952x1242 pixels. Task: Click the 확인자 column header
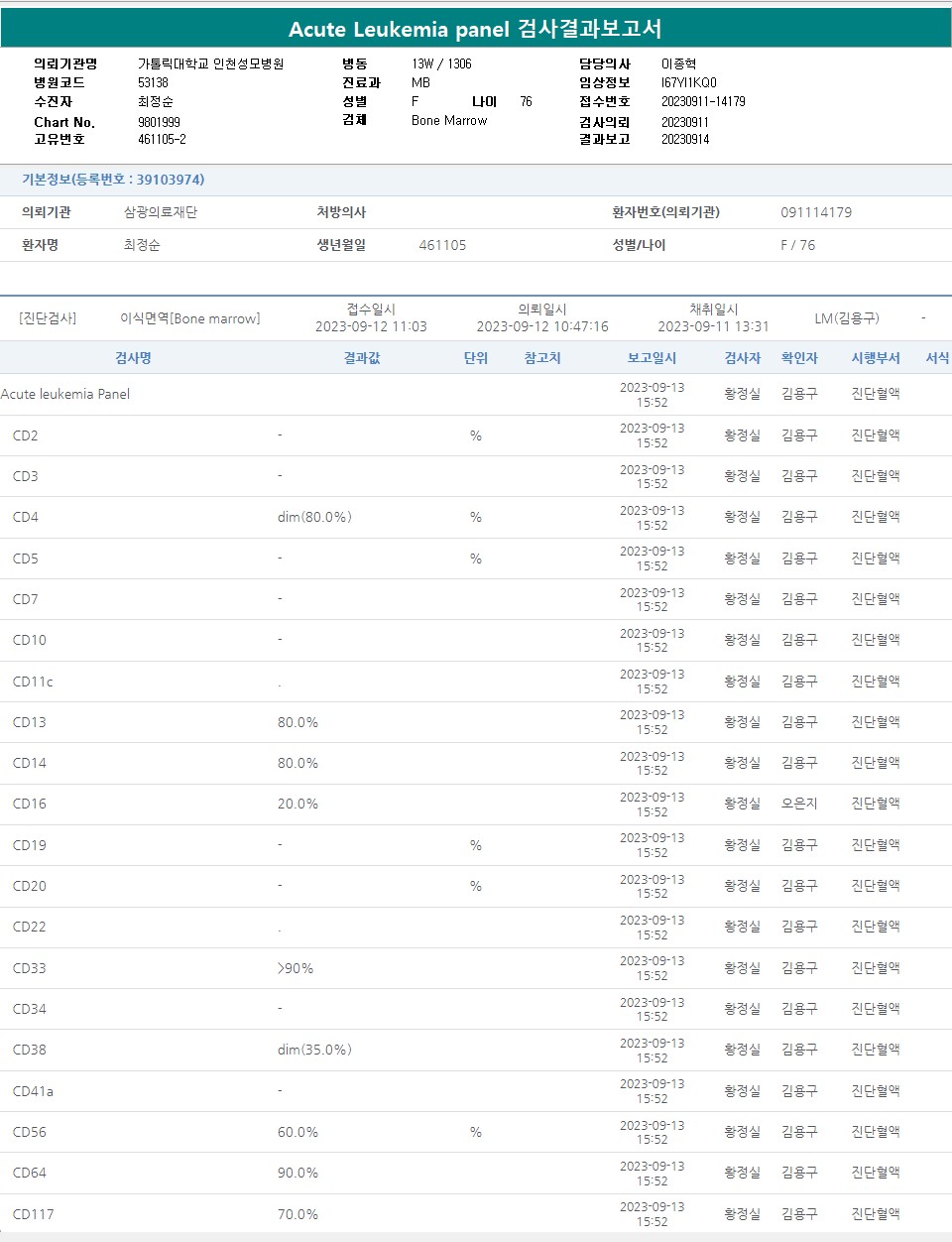(x=799, y=358)
